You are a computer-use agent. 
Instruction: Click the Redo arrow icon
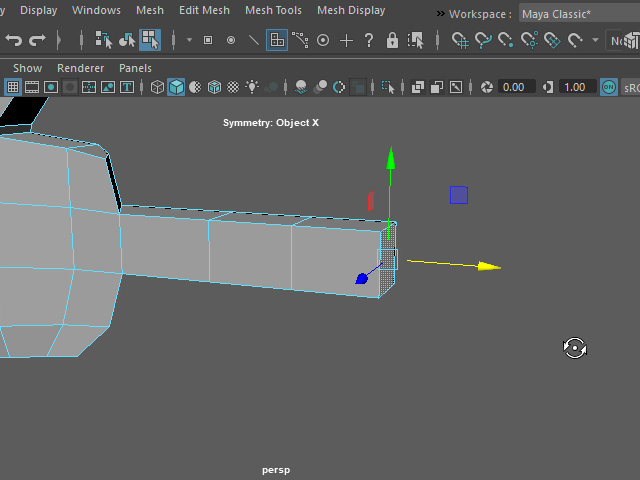(37, 40)
